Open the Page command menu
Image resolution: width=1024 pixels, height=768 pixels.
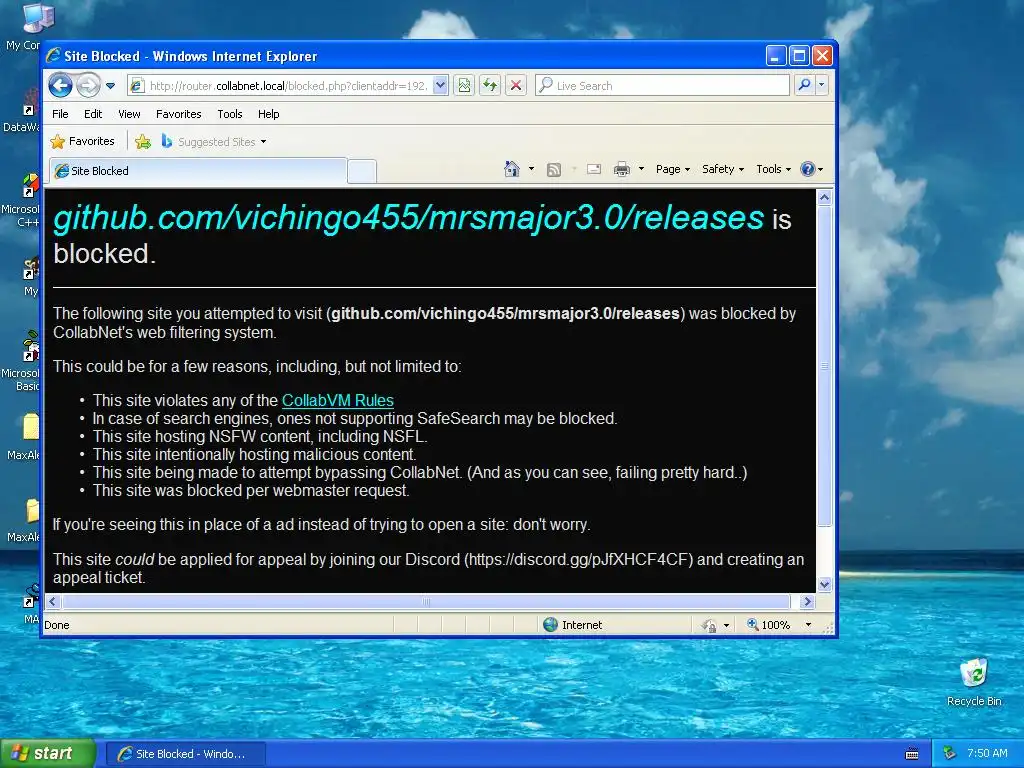point(673,169)
